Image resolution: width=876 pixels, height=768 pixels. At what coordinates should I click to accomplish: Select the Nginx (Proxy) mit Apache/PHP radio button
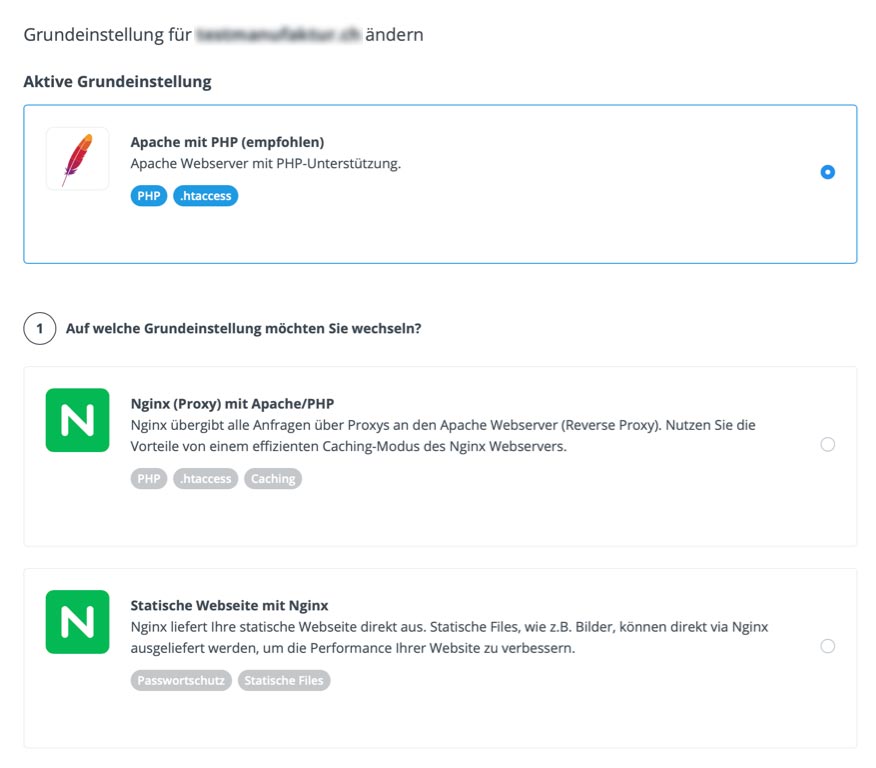point(827,444)
